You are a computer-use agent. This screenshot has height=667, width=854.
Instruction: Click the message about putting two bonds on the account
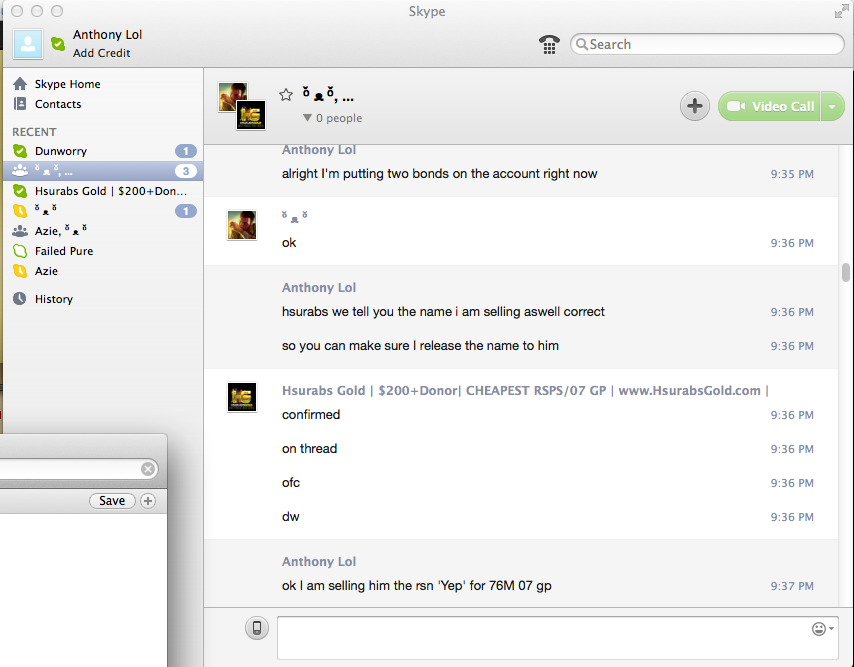click(x=440, y=174)
